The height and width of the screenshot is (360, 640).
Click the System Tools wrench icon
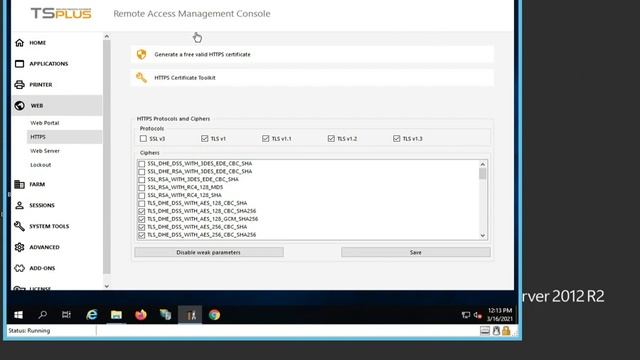(x=19, y=226)
